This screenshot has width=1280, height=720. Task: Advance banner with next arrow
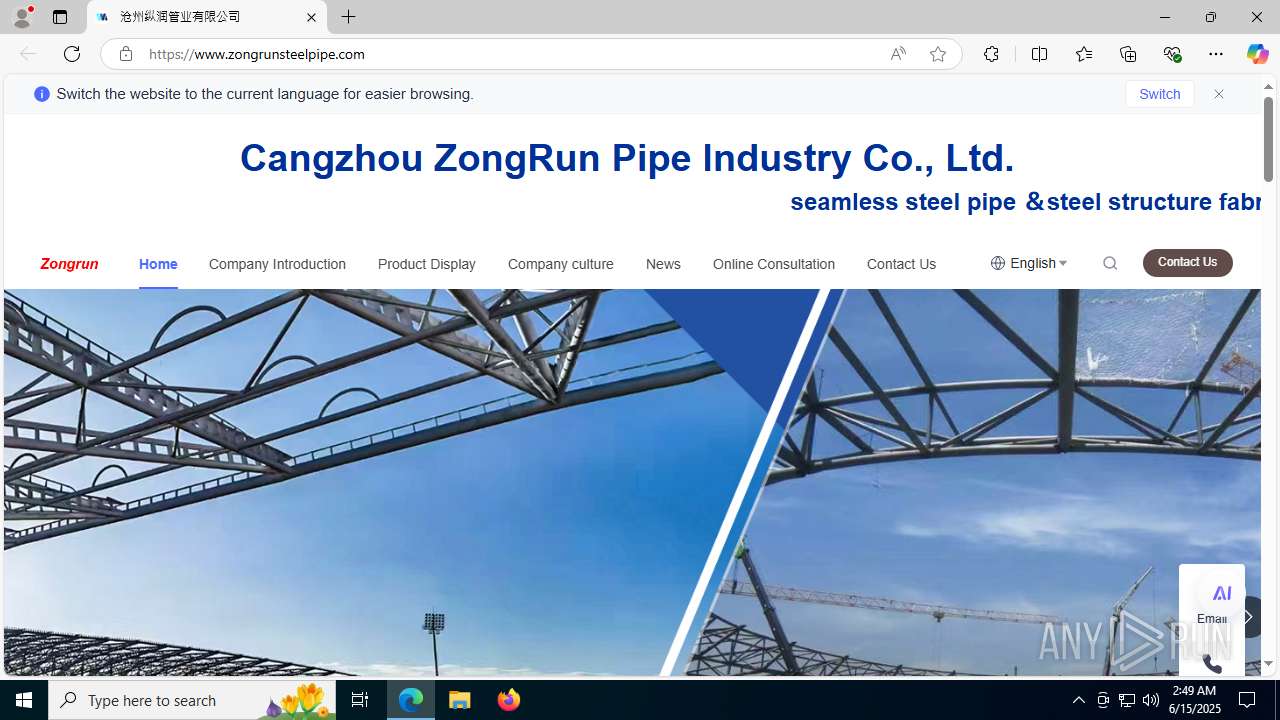[1246, 617]
